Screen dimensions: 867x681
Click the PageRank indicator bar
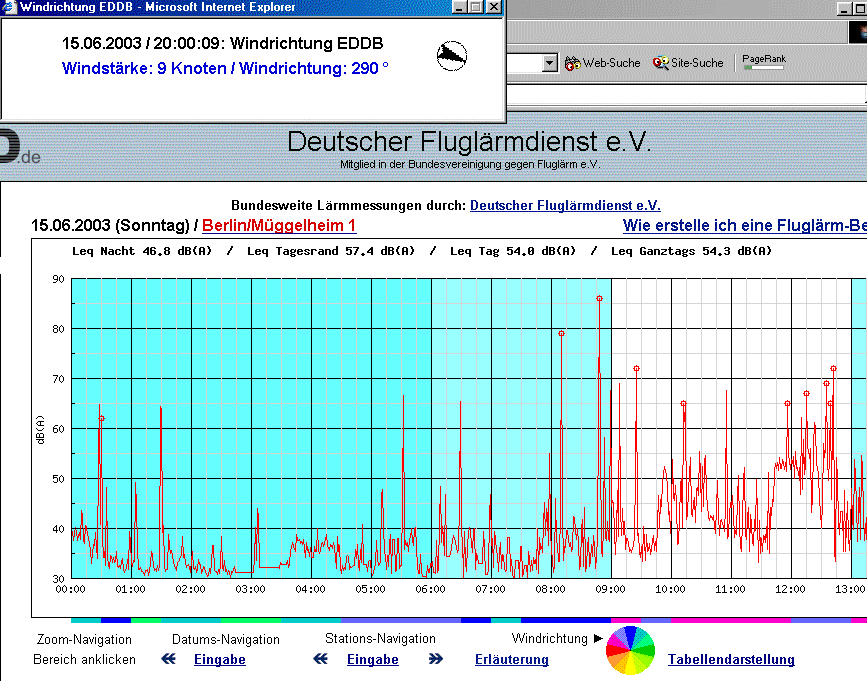point(764,67)
